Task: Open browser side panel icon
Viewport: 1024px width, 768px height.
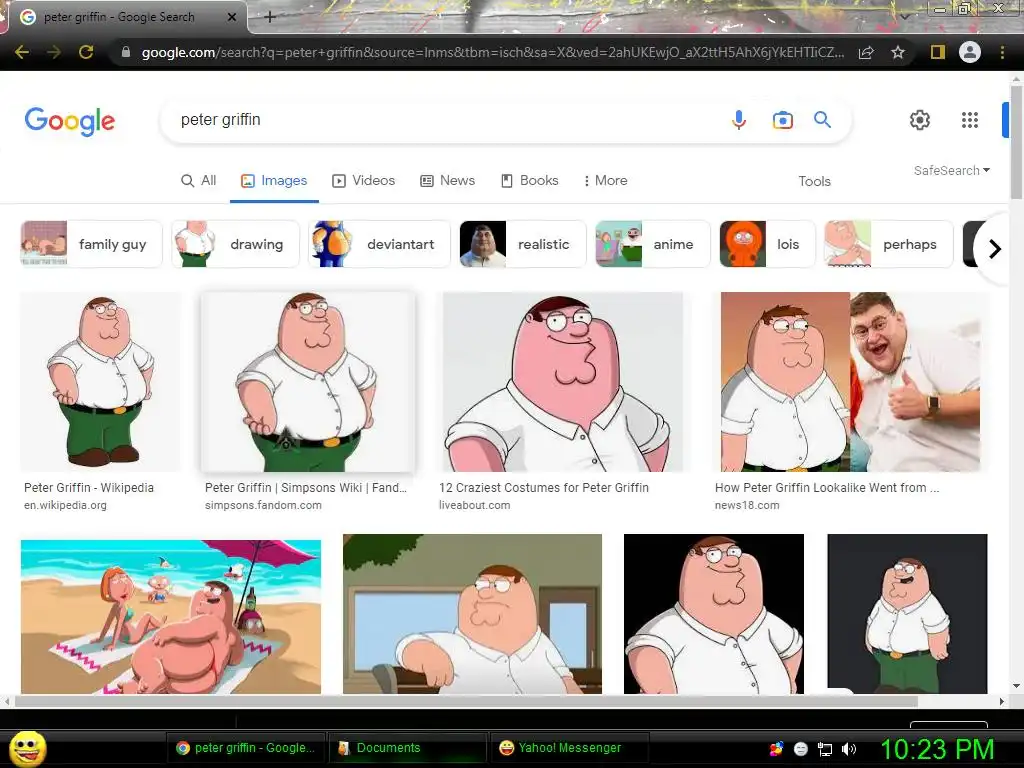Action: 938,52
